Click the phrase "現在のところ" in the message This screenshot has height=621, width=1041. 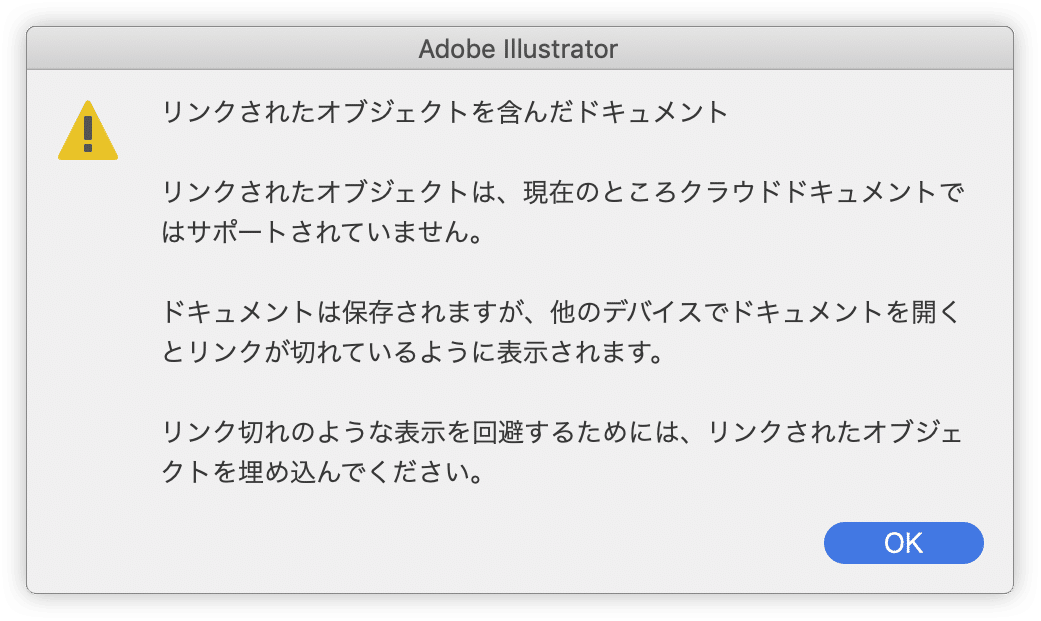[602, 191]
